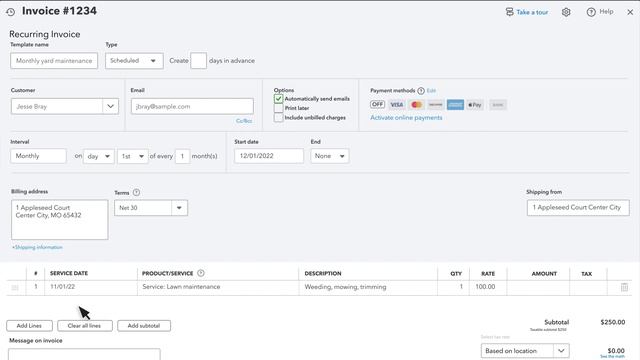Viewport: 640px width, 360px height.
Task: Click the Interval Monthly field
Action: coord(38,156)
